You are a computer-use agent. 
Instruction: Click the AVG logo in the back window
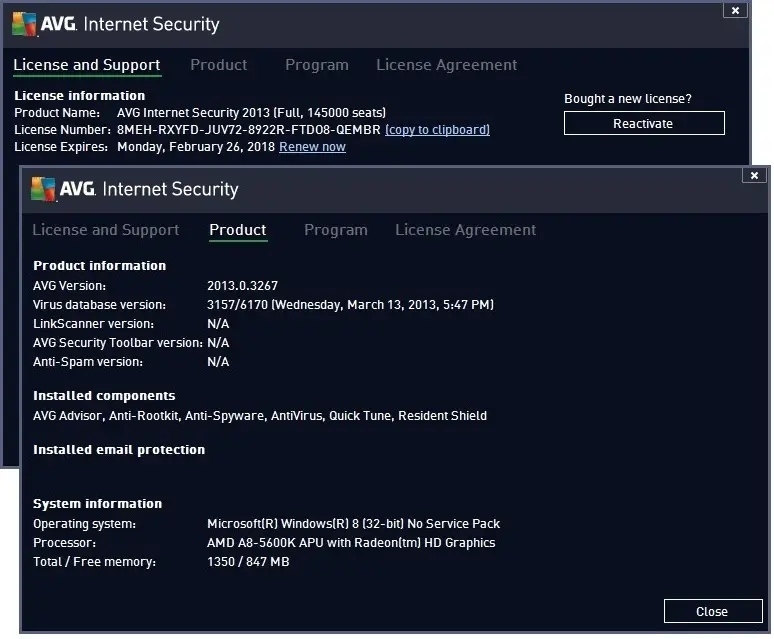[44, 24]
